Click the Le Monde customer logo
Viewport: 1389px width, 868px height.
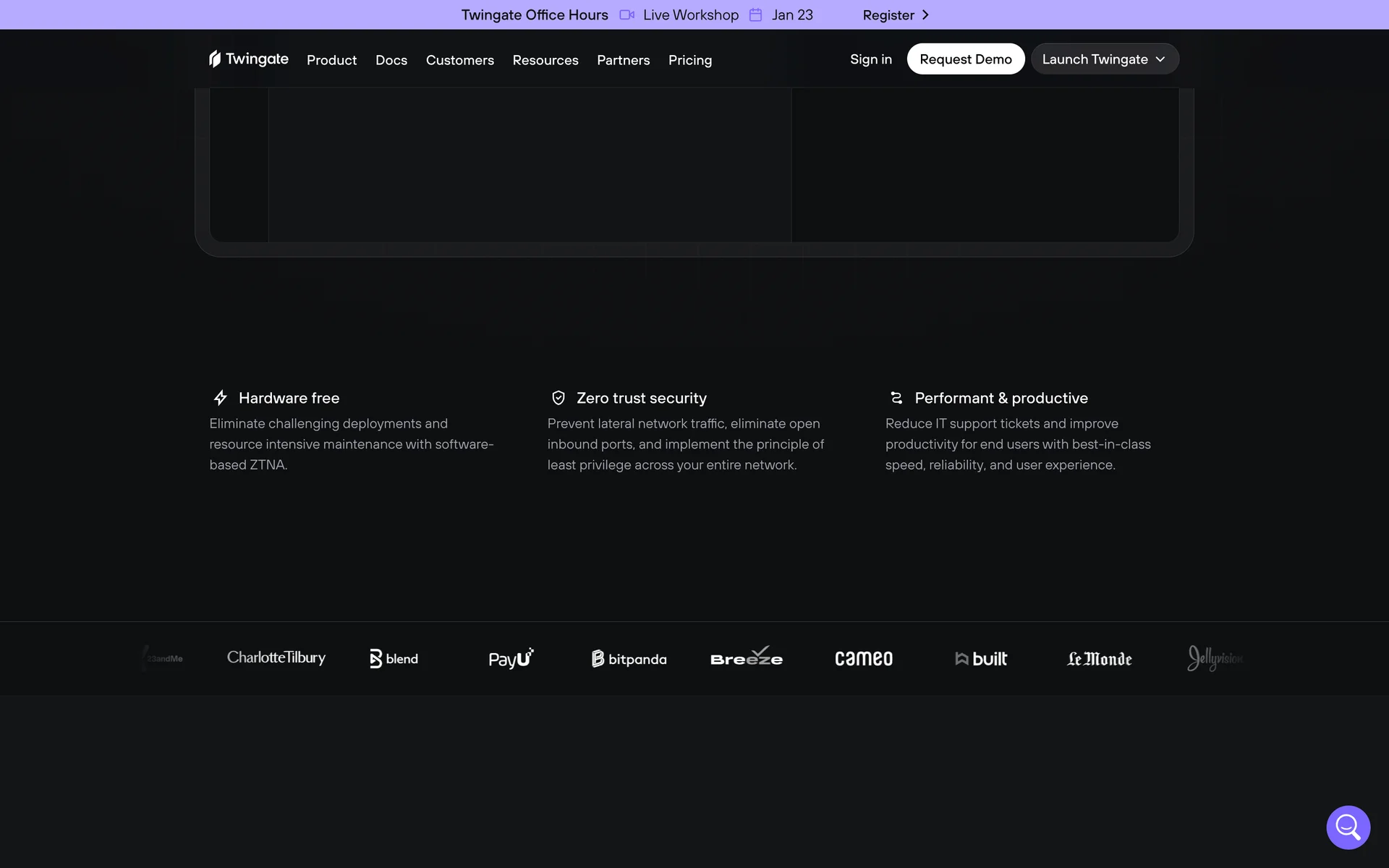[1099, 658]
